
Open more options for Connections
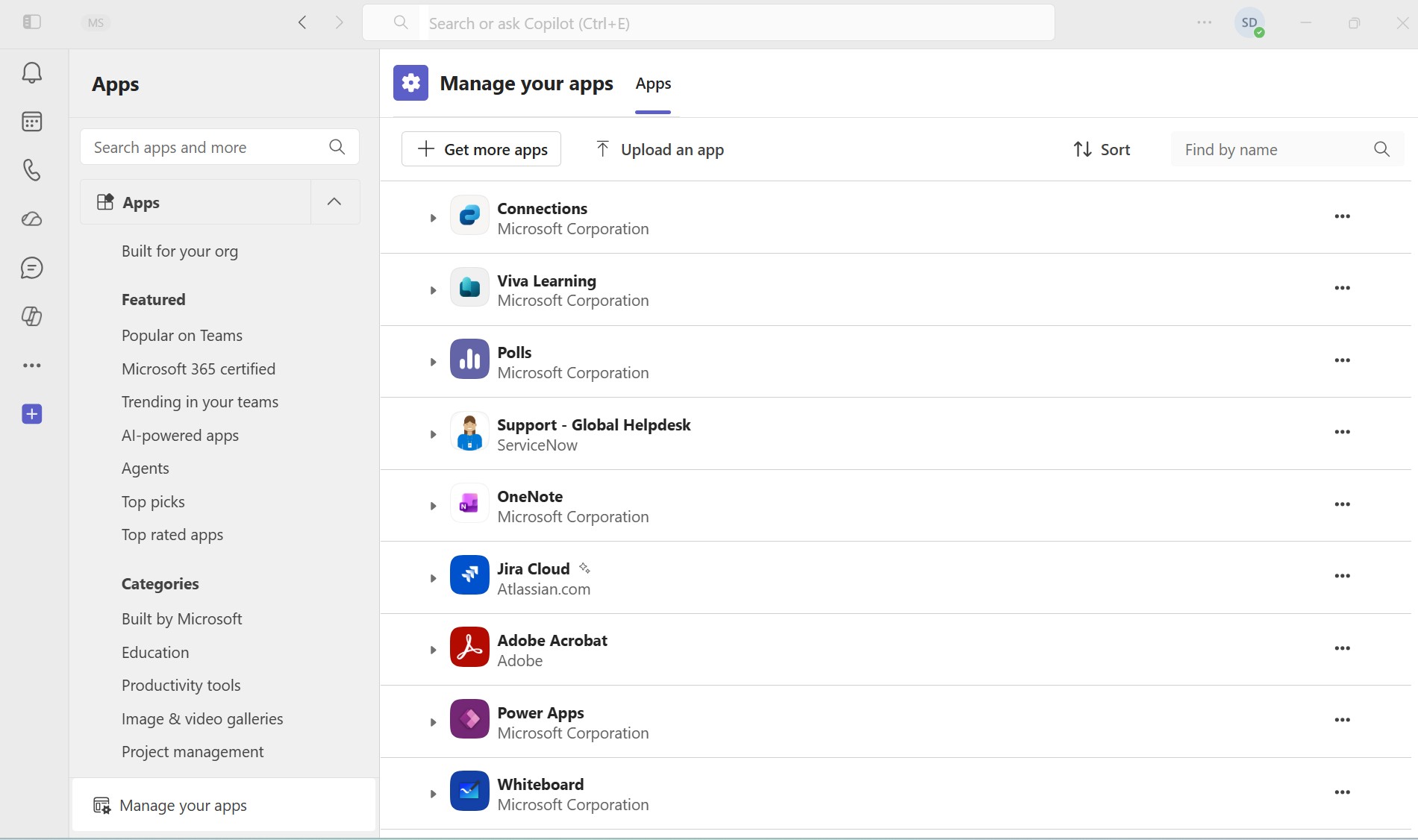(1342, 216)
